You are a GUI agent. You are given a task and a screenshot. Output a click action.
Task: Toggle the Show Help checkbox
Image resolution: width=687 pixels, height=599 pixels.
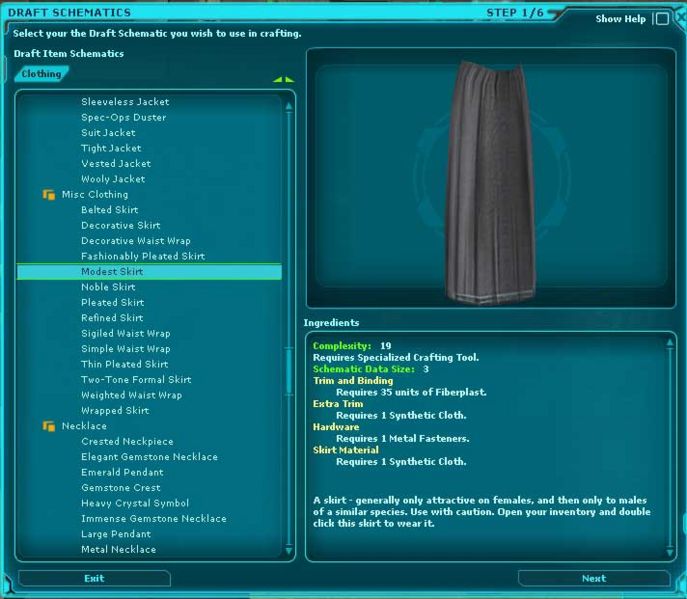pyautogui.click(x=661, y=19)
